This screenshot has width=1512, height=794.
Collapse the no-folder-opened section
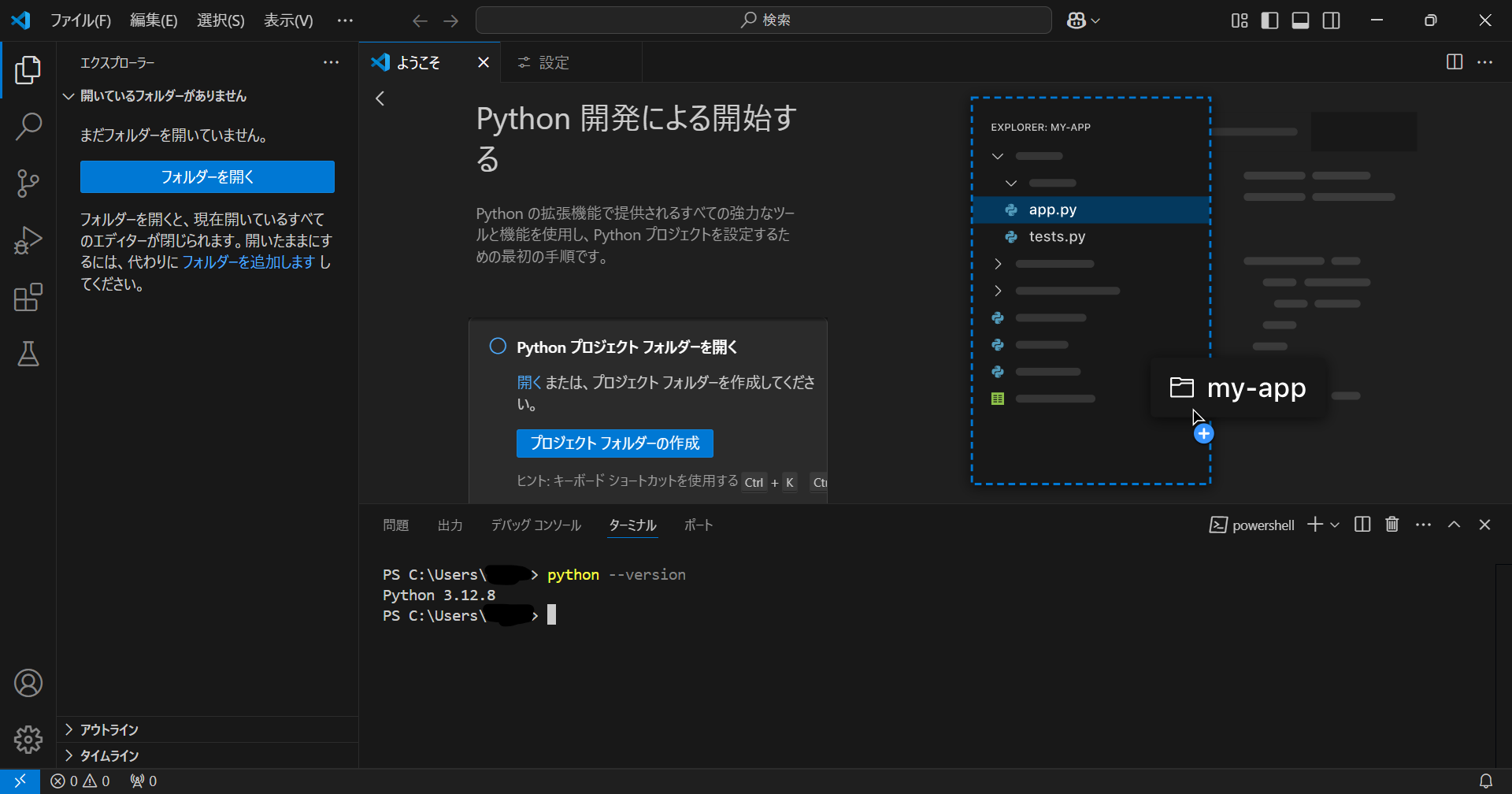tap(208, 96)
